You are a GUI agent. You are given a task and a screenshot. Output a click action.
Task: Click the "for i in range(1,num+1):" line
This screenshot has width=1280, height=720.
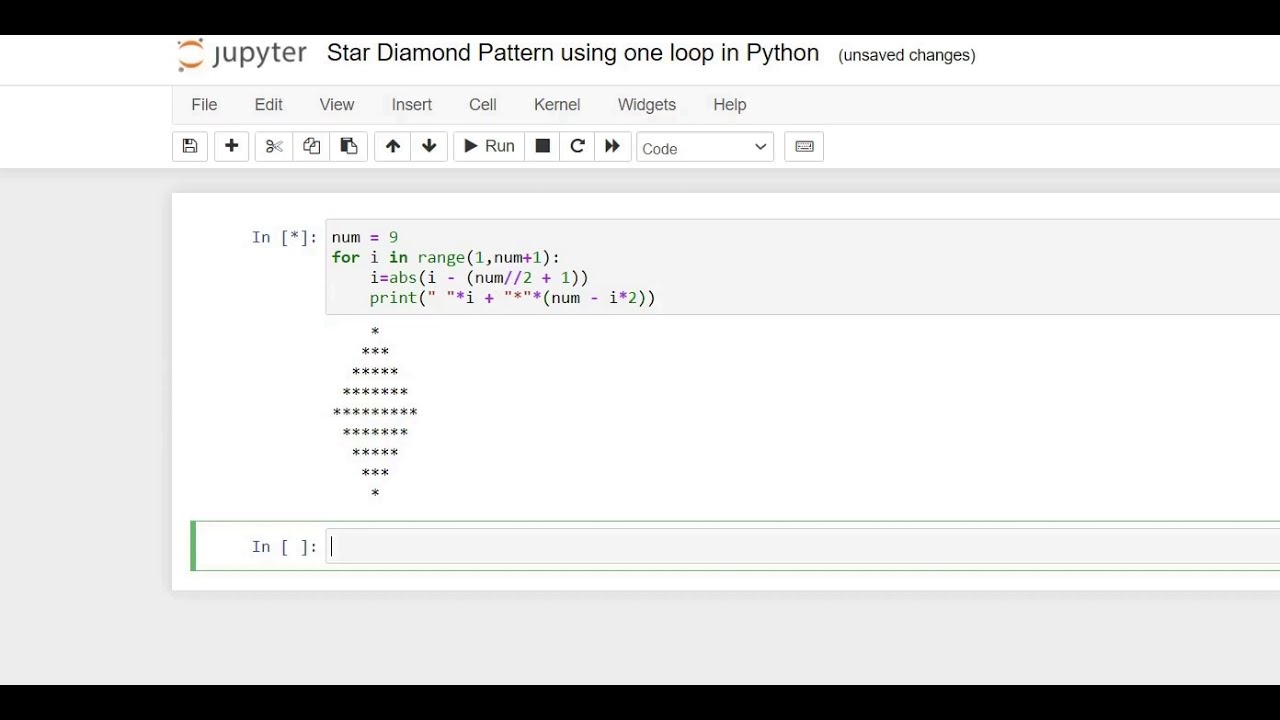pos(446,257)
